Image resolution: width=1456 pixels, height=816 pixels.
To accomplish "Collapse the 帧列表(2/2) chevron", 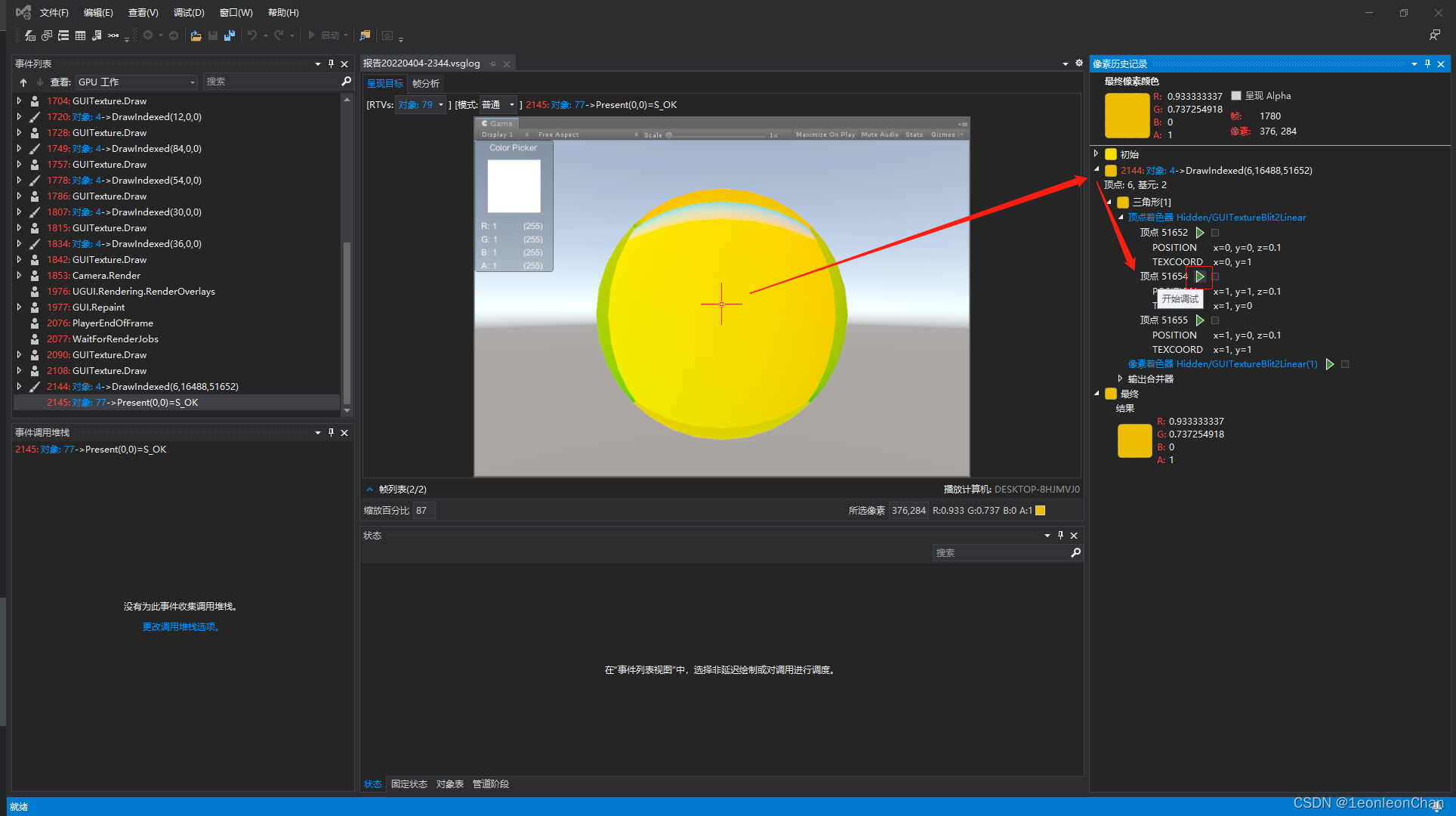I will click(369, 490).
